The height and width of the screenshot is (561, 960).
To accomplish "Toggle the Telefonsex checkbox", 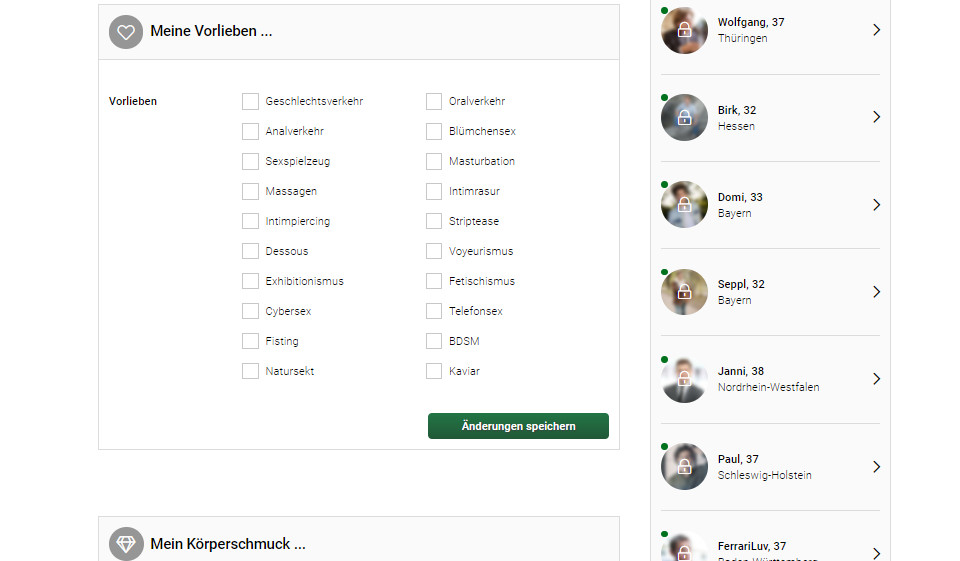I will [x=434, y=311].
